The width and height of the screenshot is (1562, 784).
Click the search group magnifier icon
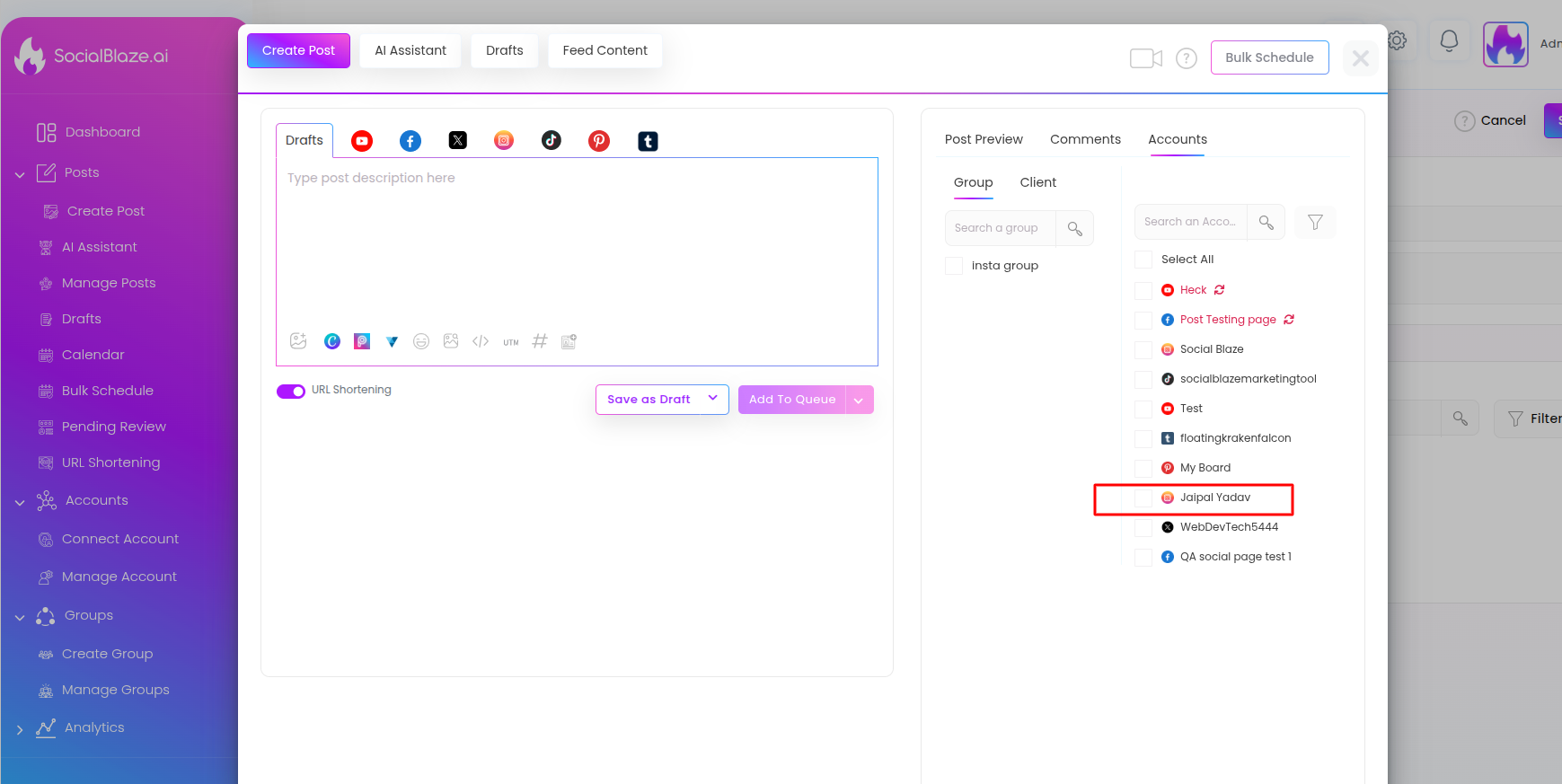[x=1074, y=228]
